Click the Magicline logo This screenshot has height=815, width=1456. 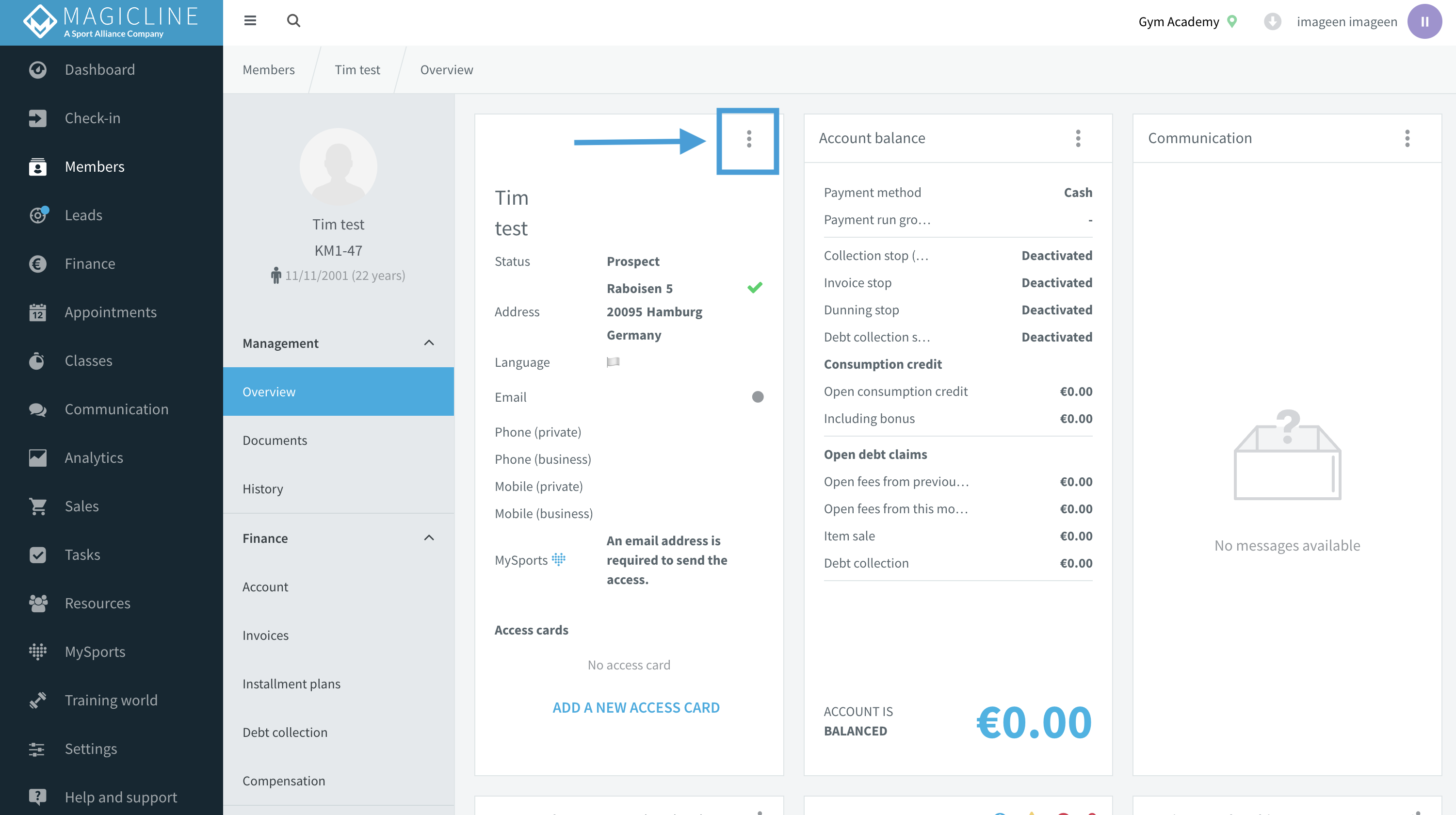tap(112, 22)
